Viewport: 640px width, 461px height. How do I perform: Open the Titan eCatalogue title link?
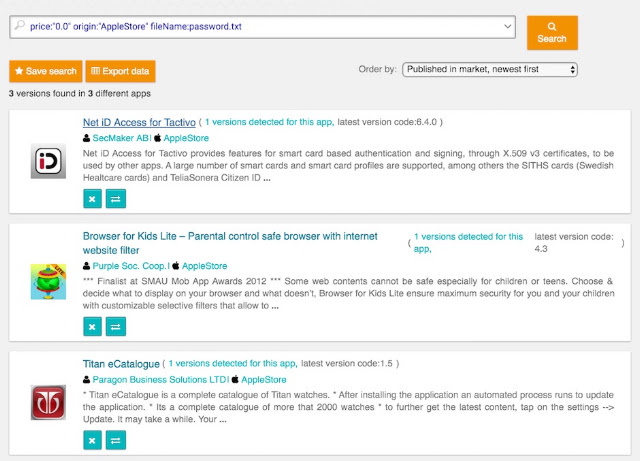click(121, 363)
